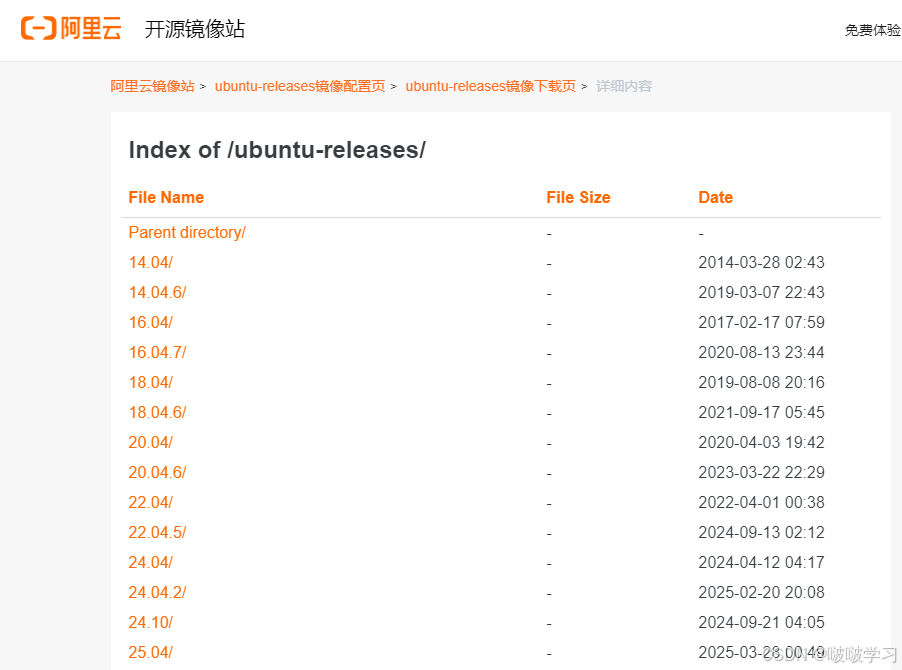The height and width of the screenshot is (670, 902).
Task: Open ubuntu-releases镜像下载页 breadcrumb
Action: [491, 86]
